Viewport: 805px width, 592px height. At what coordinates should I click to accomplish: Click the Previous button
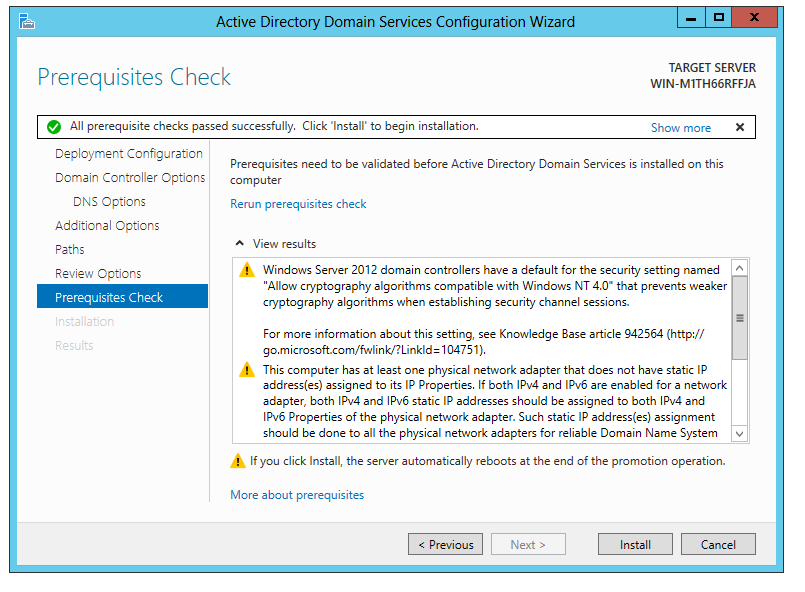[445, 545]
